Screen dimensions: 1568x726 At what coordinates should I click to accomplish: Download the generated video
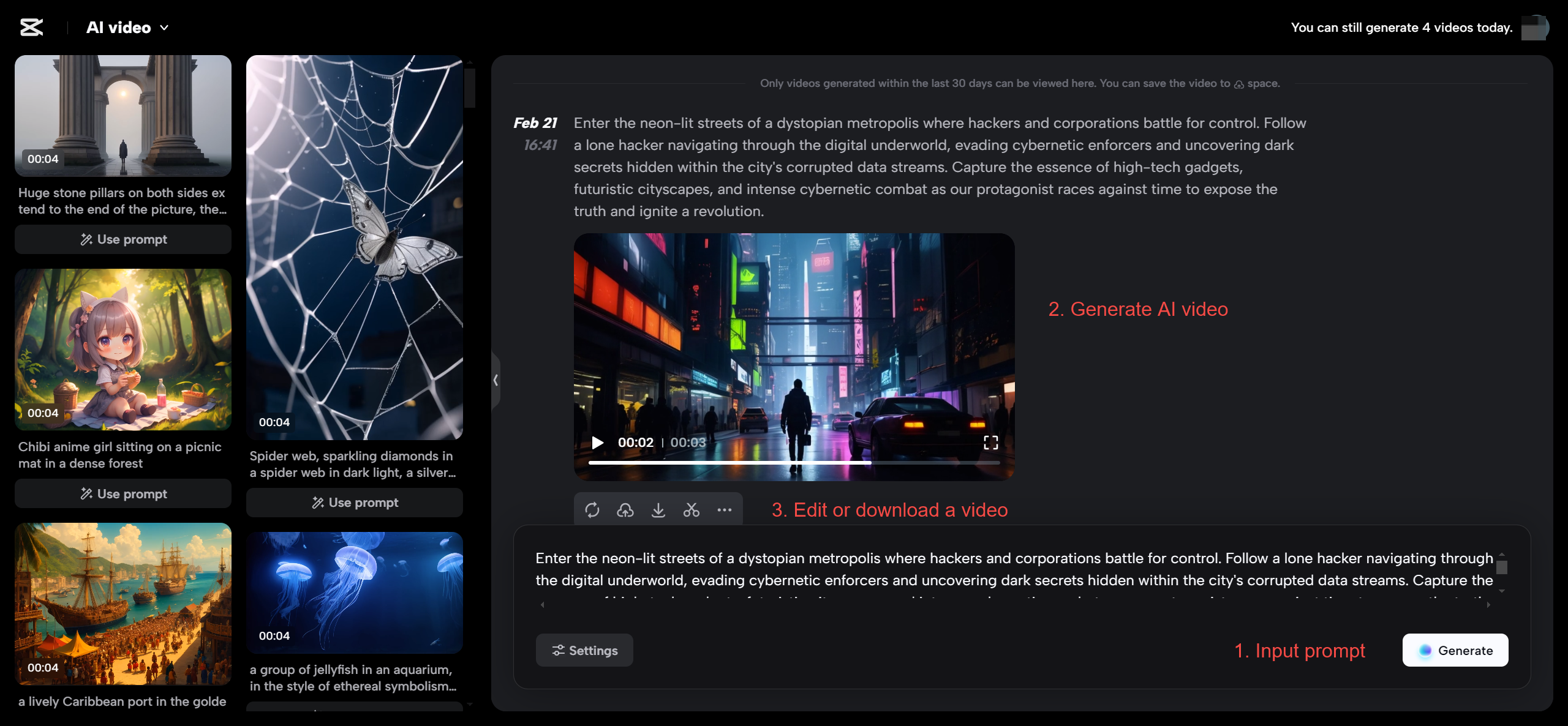click(658, 509)
